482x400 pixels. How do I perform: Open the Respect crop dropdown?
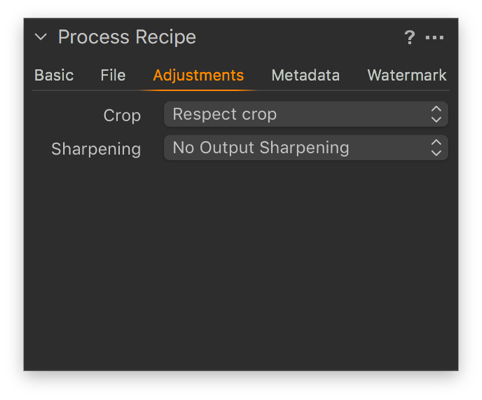(306, 114)
